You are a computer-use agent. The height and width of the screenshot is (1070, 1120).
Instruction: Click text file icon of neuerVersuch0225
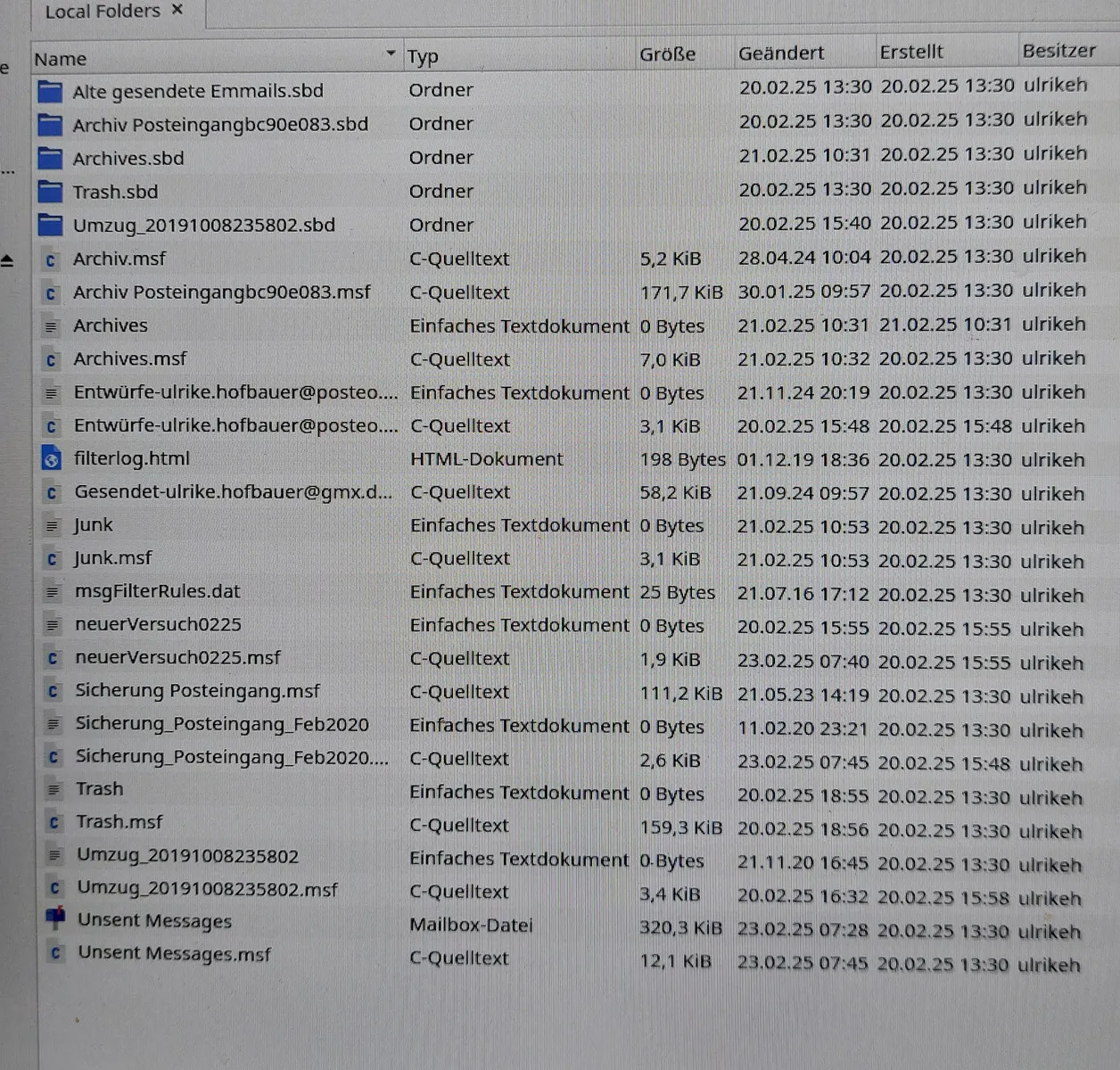(53, 625)
